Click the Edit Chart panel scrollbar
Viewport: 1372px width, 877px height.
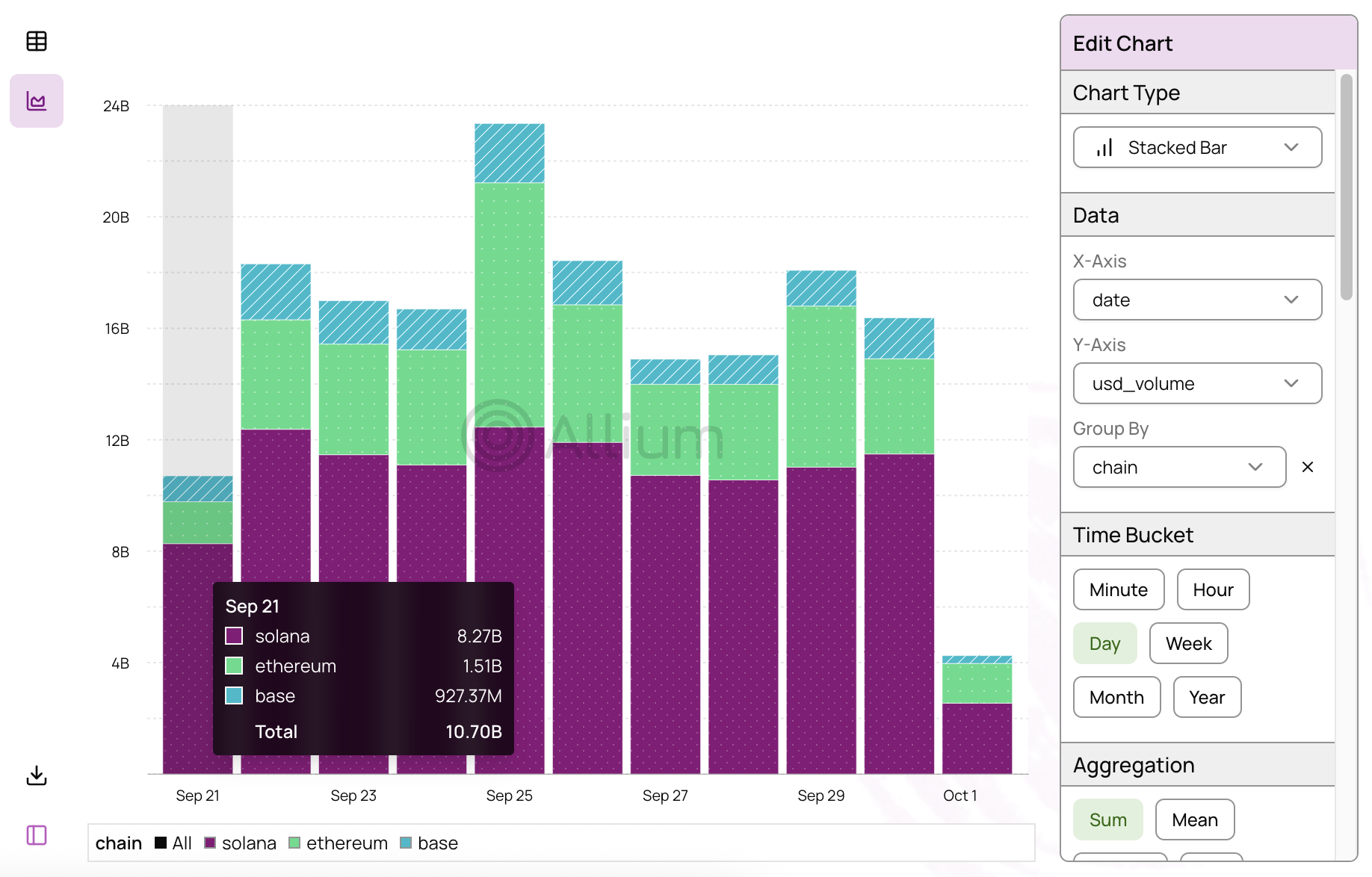[1346, 187]
